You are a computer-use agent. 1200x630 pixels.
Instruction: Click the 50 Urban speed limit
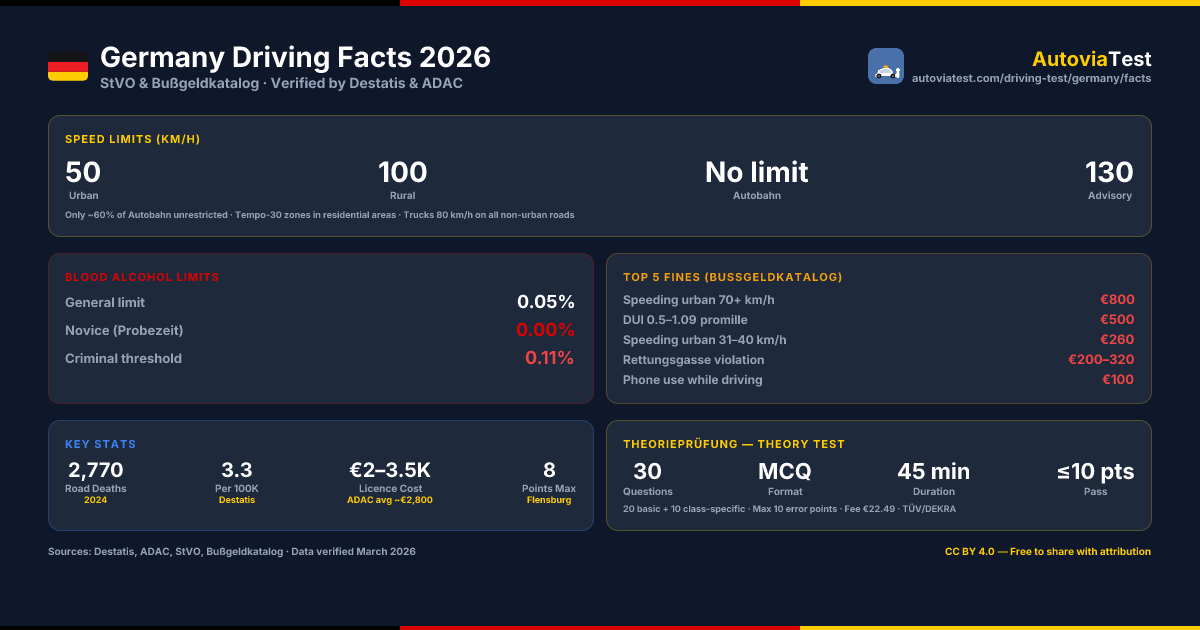point(83,180)
